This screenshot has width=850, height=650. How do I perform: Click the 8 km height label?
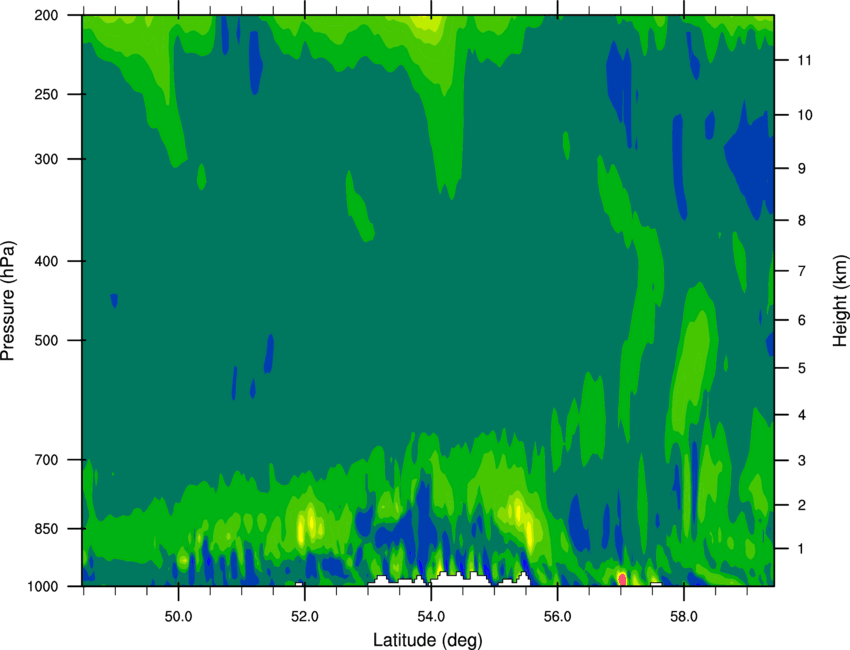(802, 221)
